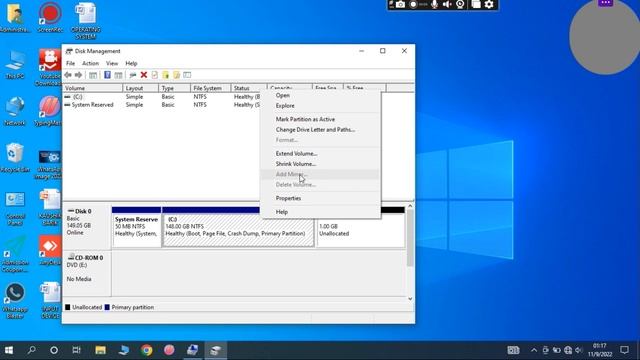Open the View menu
This screenshot has height=360, width=640.
[112, 63]
